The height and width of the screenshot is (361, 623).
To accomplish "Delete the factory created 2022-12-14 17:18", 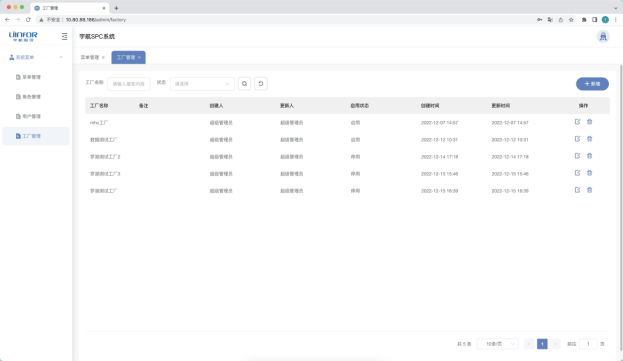I will (590, 156).
